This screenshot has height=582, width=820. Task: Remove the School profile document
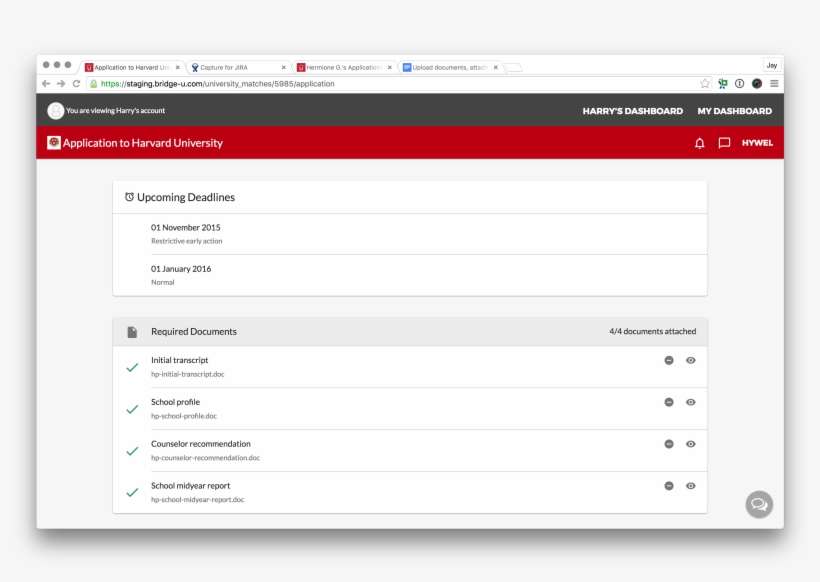[x=669, y=402]
